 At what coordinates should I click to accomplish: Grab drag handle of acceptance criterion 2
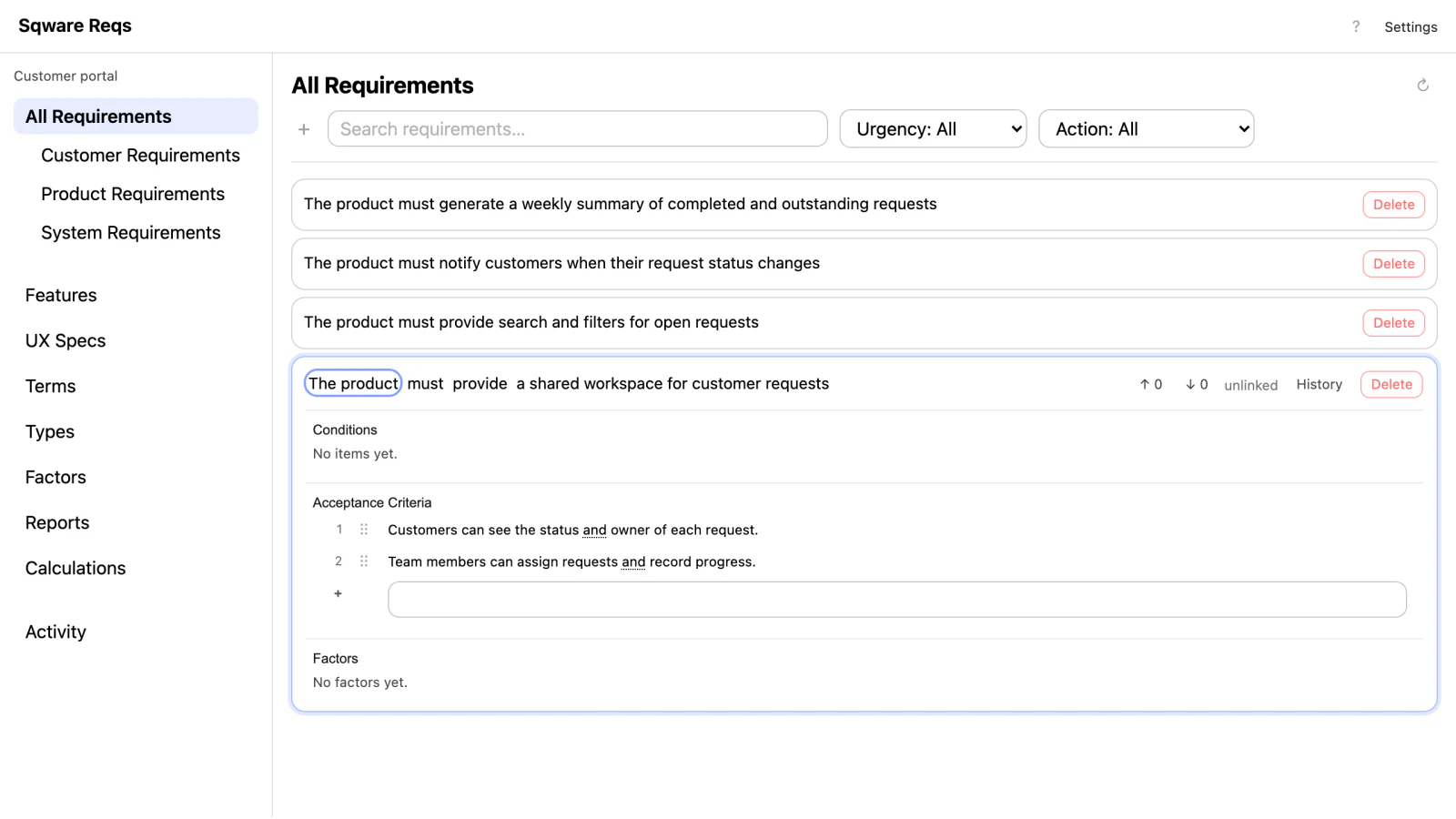[364, 561]
